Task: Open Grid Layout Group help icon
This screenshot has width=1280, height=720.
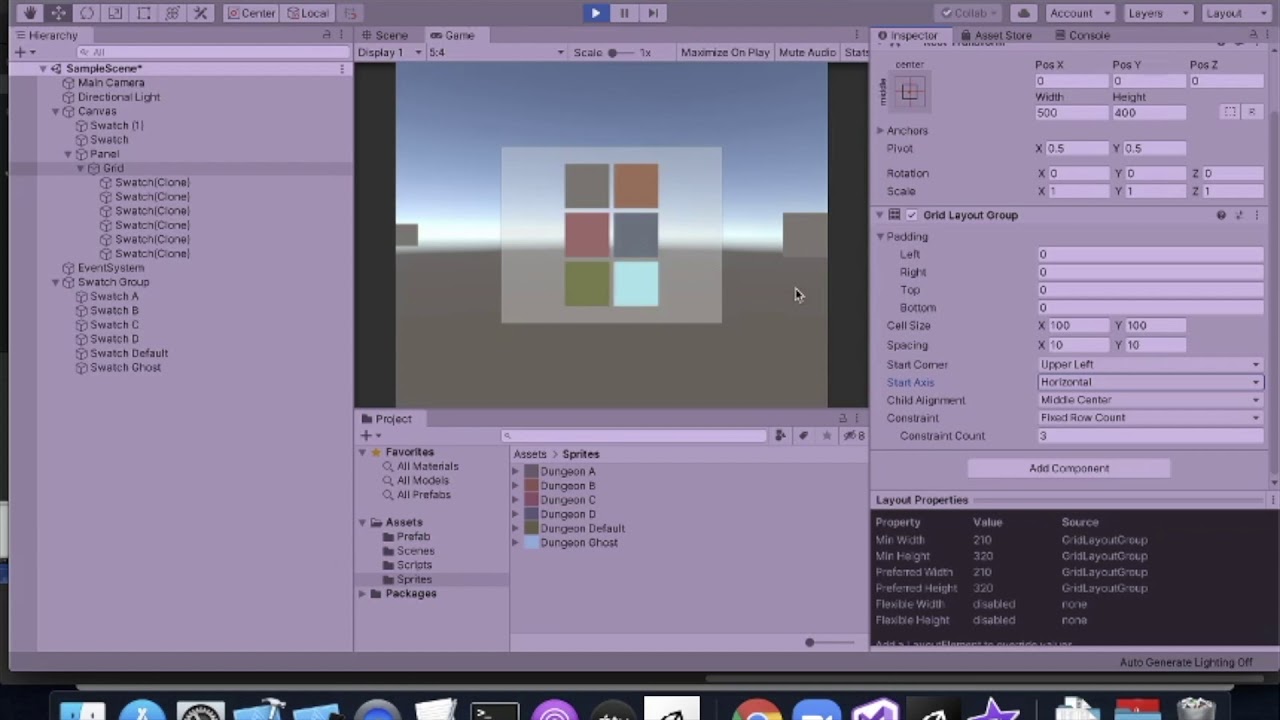Action: 1221,215
